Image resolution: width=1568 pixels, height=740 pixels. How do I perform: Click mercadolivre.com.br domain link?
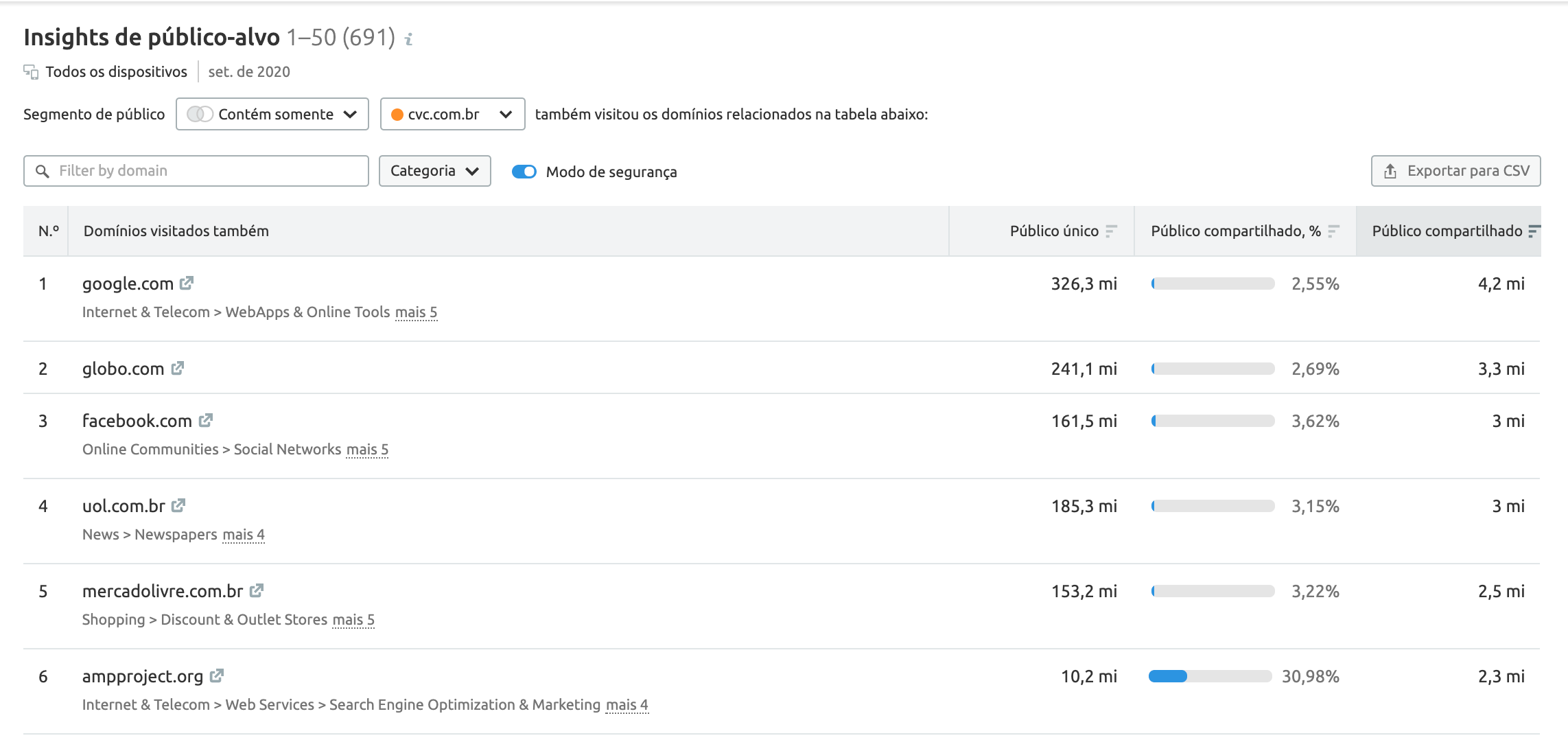163,591
